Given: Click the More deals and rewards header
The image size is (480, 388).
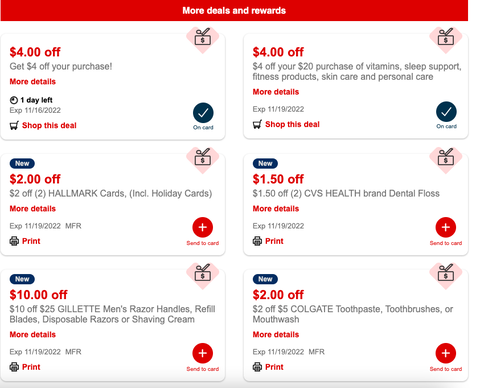Looking at the screenshot, I should click(234, 10).
